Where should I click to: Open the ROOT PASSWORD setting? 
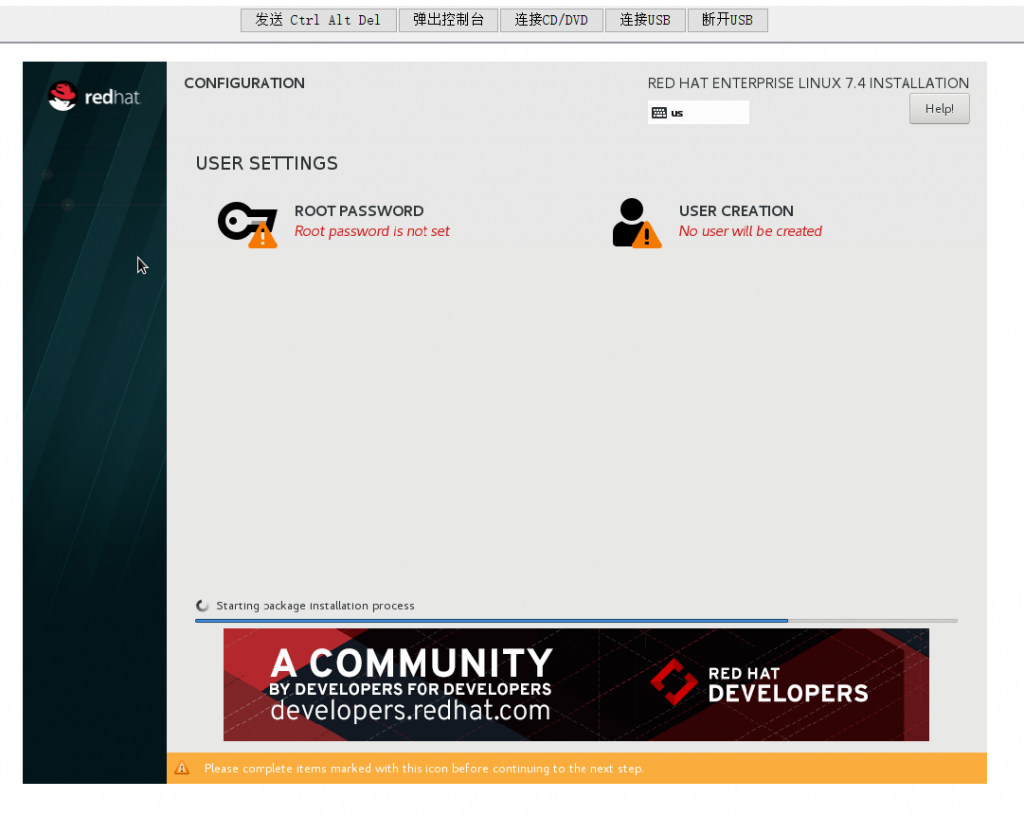click(x=334, y=223)
